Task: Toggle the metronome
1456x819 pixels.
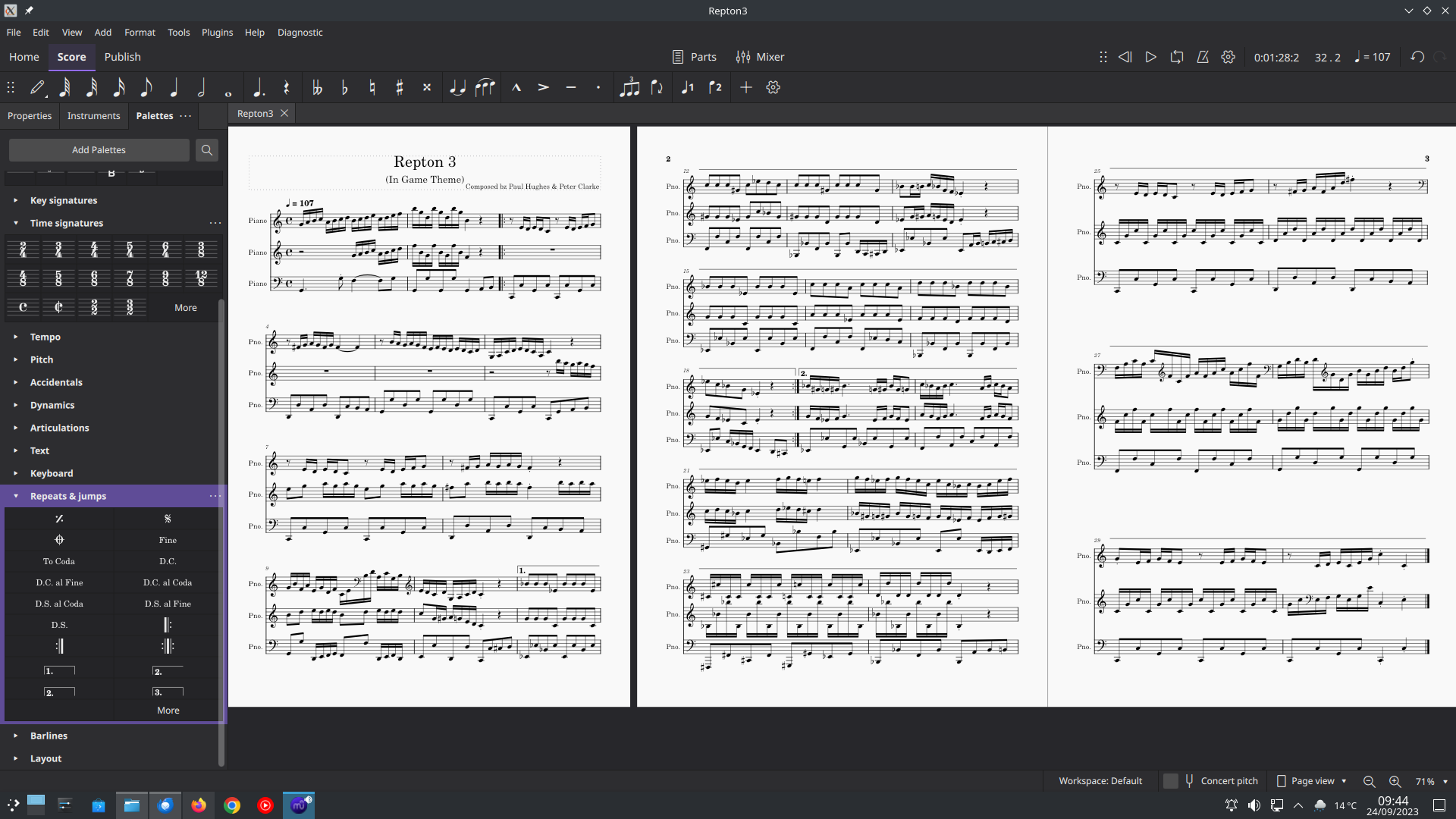Action: (1202, 57)
